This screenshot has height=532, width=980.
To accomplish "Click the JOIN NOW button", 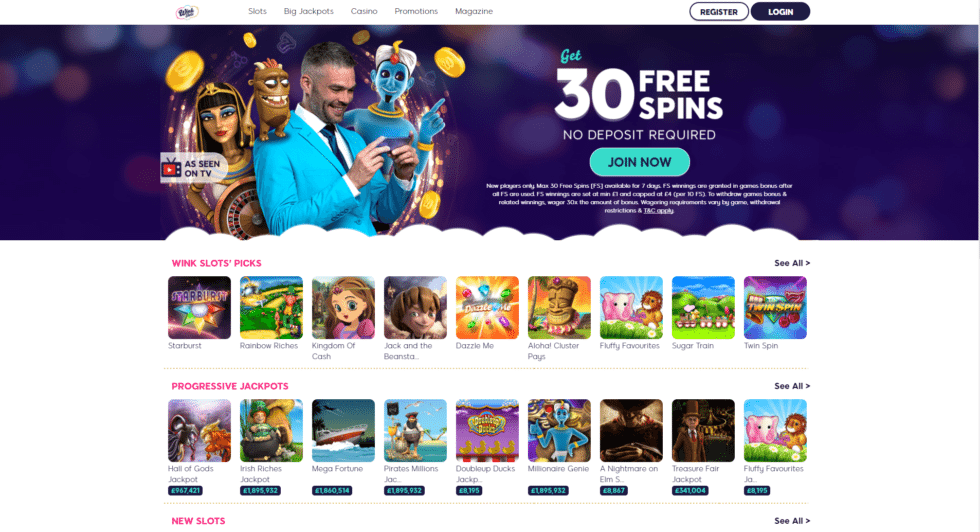I will coord(639,162).
